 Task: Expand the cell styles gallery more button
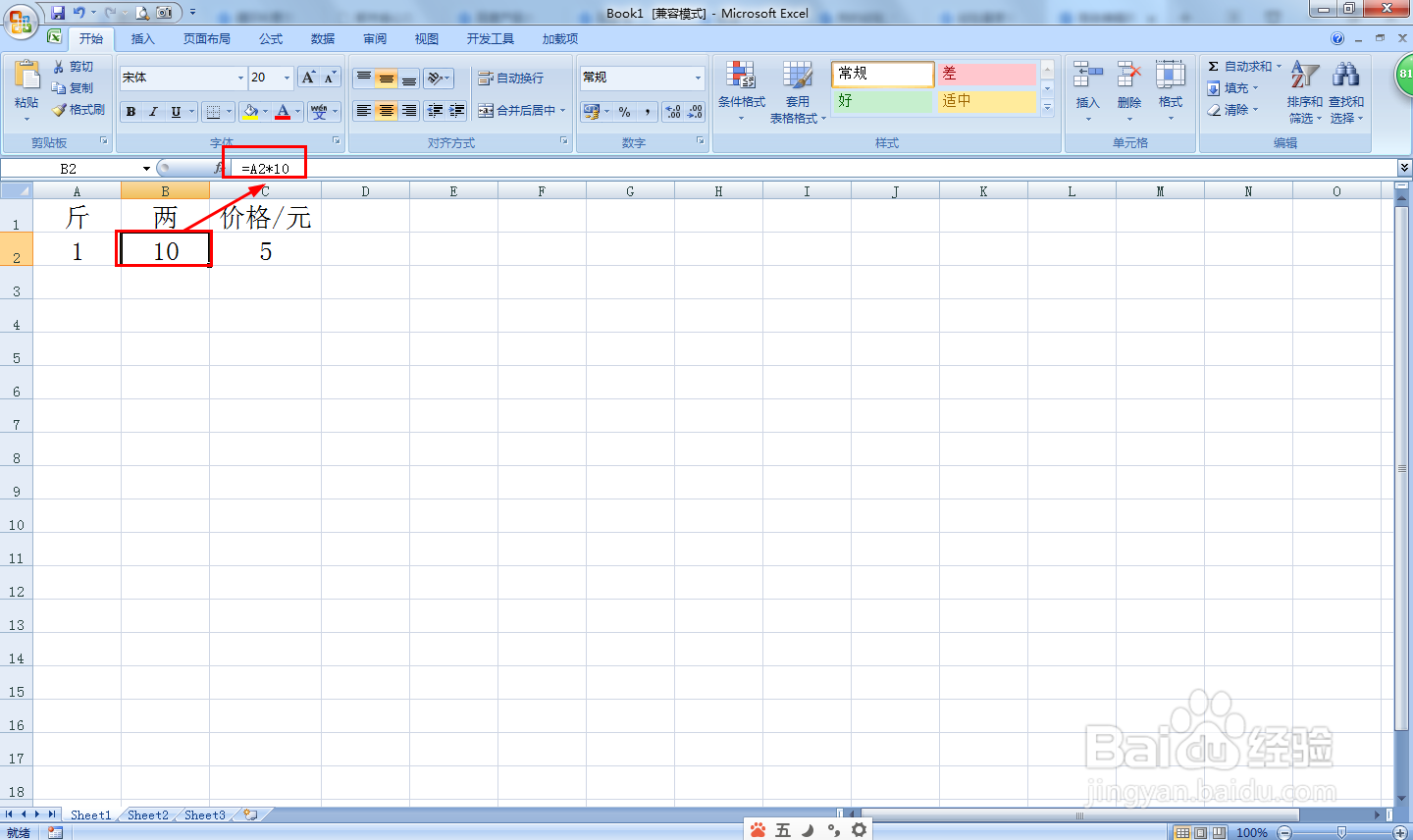point(1047,107)
